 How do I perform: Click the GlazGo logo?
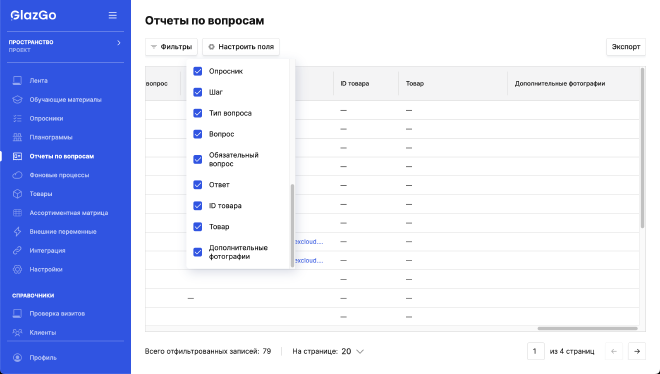[33, 15]
